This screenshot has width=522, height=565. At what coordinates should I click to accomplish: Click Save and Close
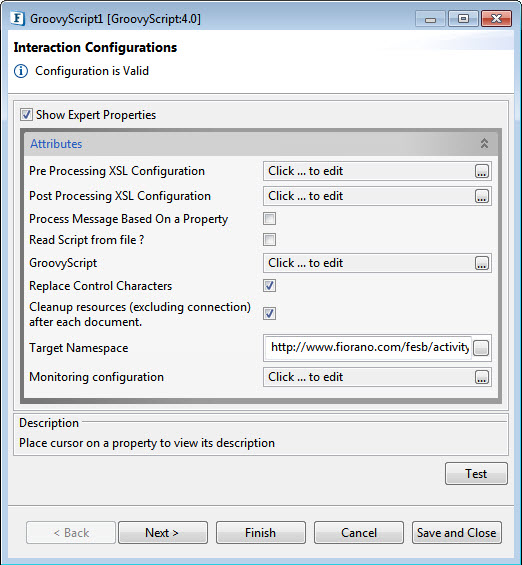[x=457, y=533]
